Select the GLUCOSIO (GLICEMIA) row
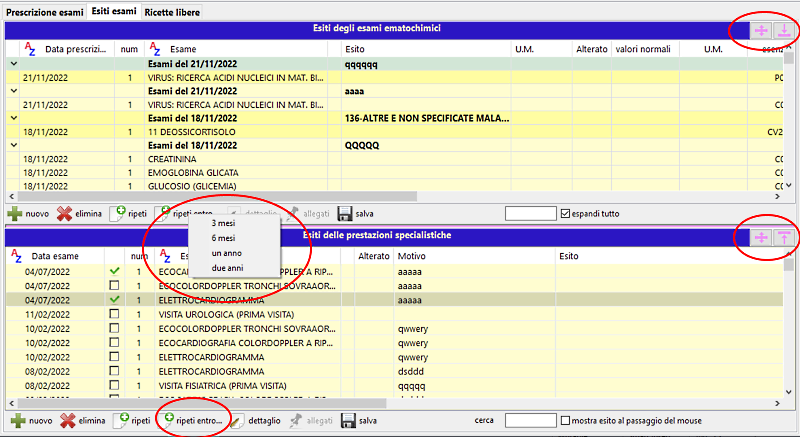Screen dimensions: 800x437 pyautogui.click(x=394, y=186)
